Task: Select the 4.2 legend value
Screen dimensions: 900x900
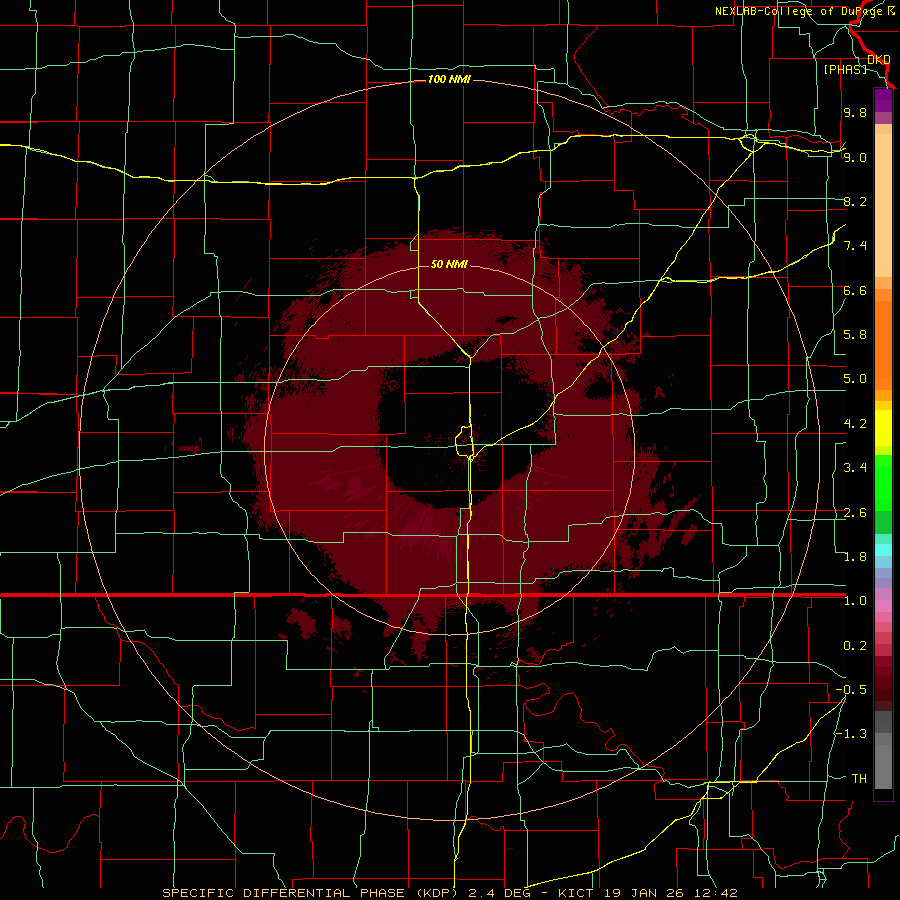Action: coord(855,424)
